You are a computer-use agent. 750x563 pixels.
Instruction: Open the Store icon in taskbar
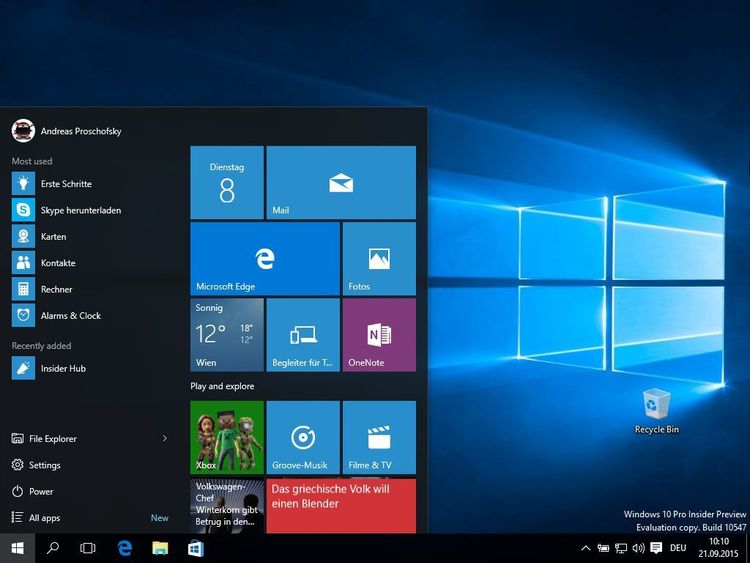[x=195, y=548]
